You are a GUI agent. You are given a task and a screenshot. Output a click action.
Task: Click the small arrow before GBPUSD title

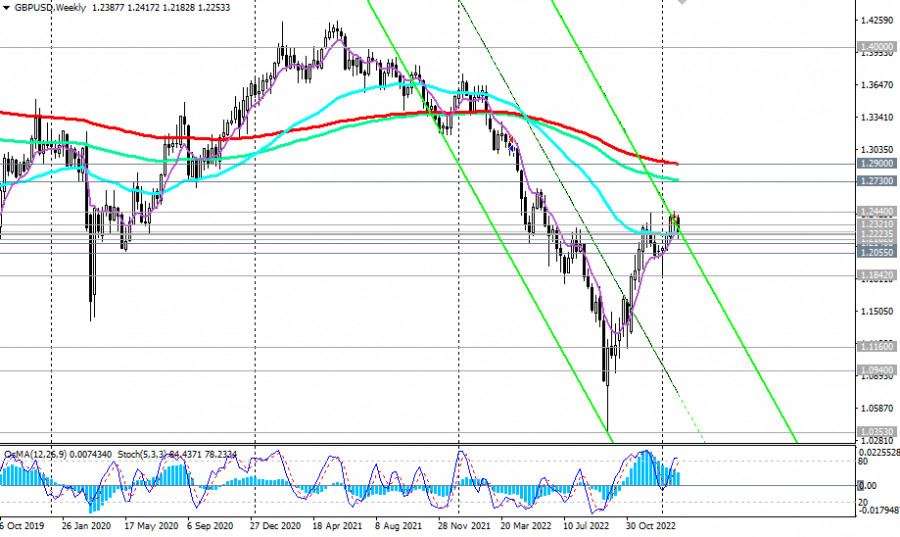(5, 6)
